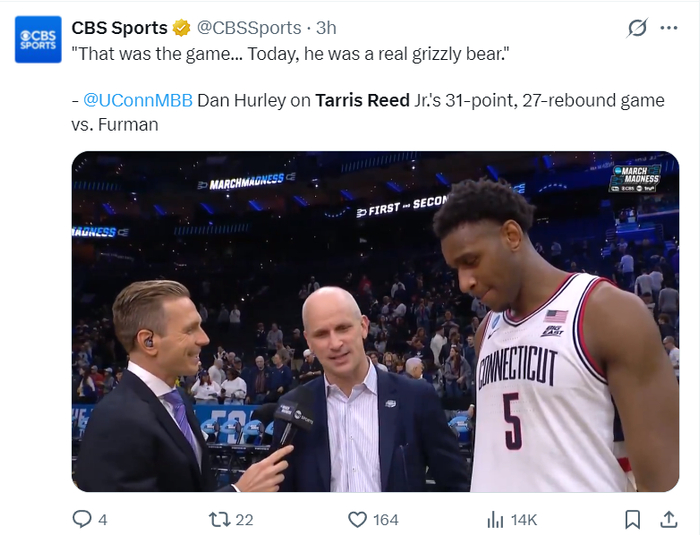Like the tweet with the heart icon
This screenshot has height=535, width=700.
click(357, 519)
